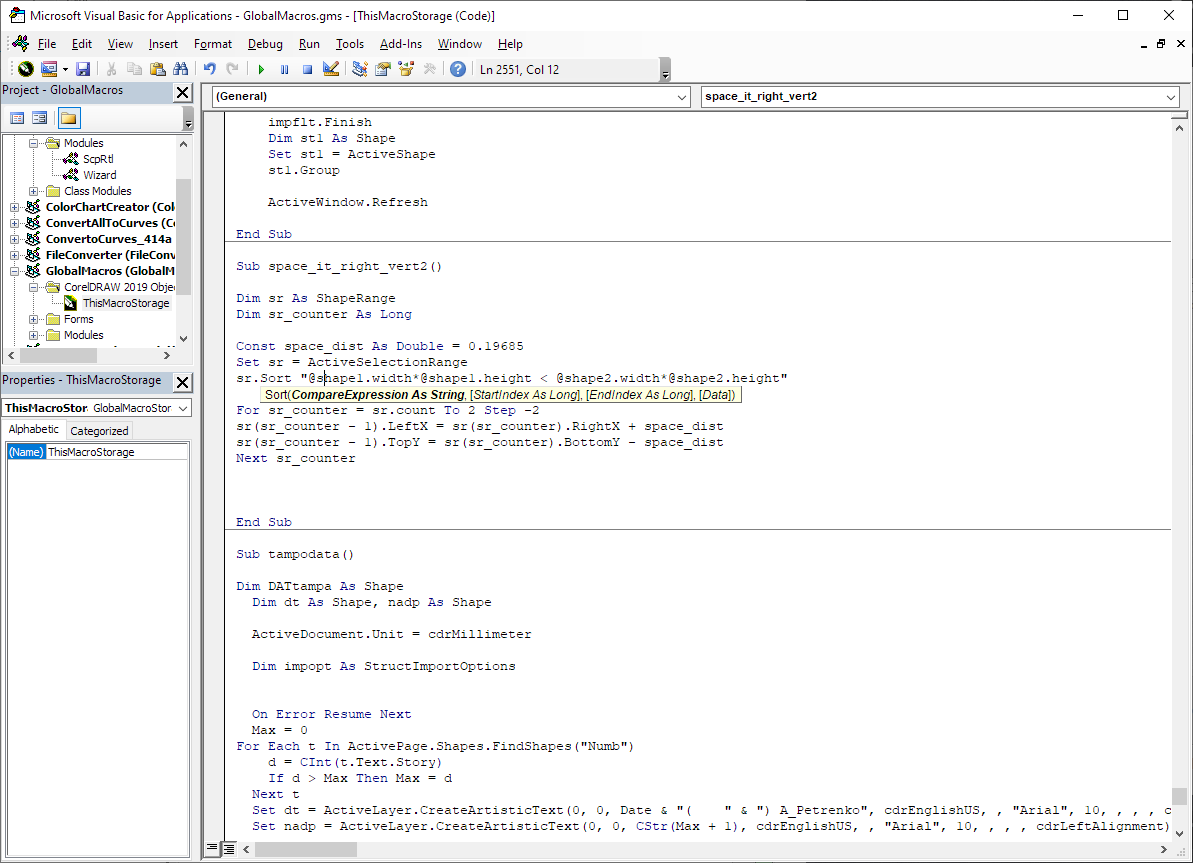Screen dimensions: 1193x863
Task: Click the Paste clipboard icon
Action: pos(157,69)
